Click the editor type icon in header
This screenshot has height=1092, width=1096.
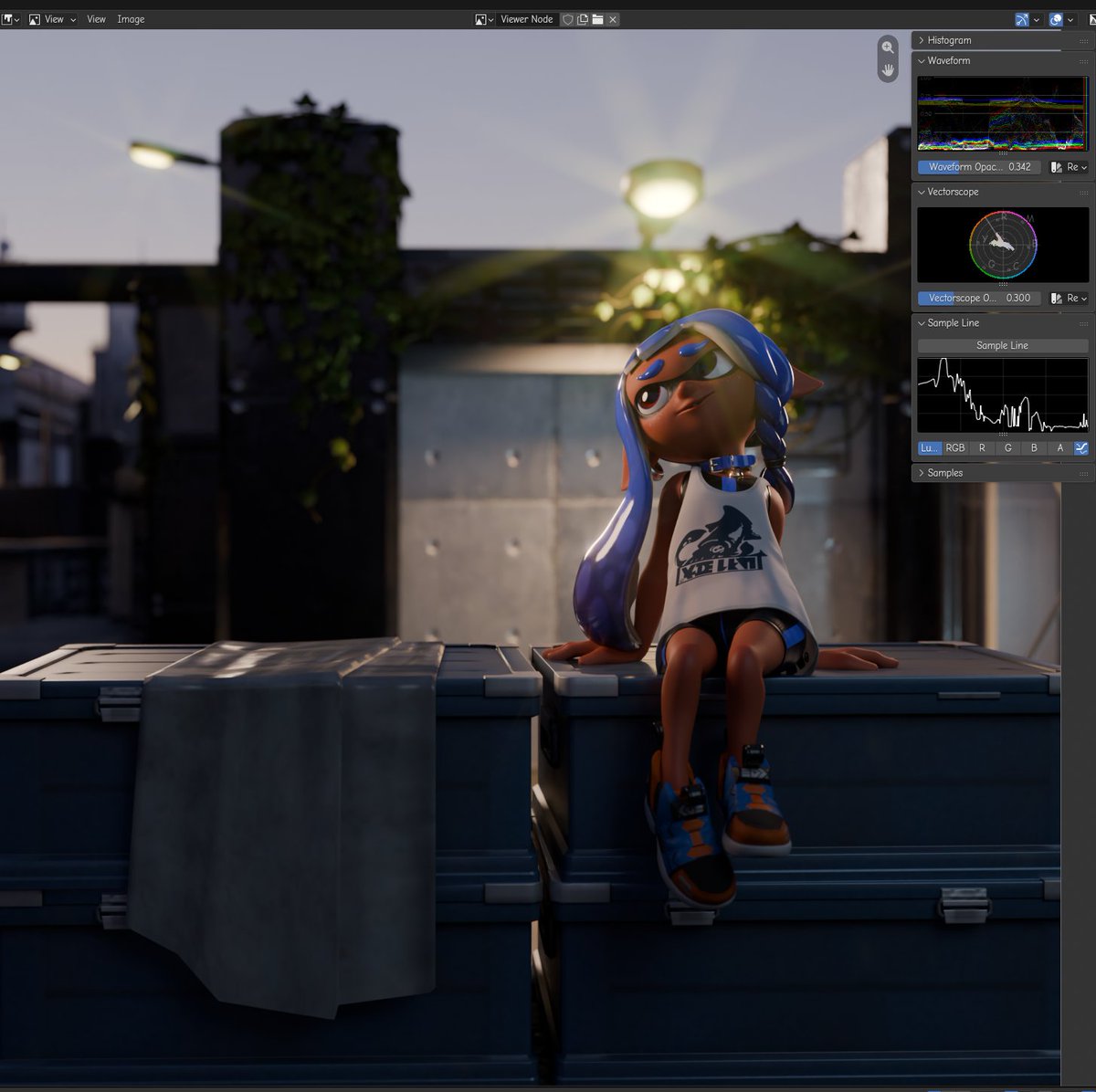[5, 19]
